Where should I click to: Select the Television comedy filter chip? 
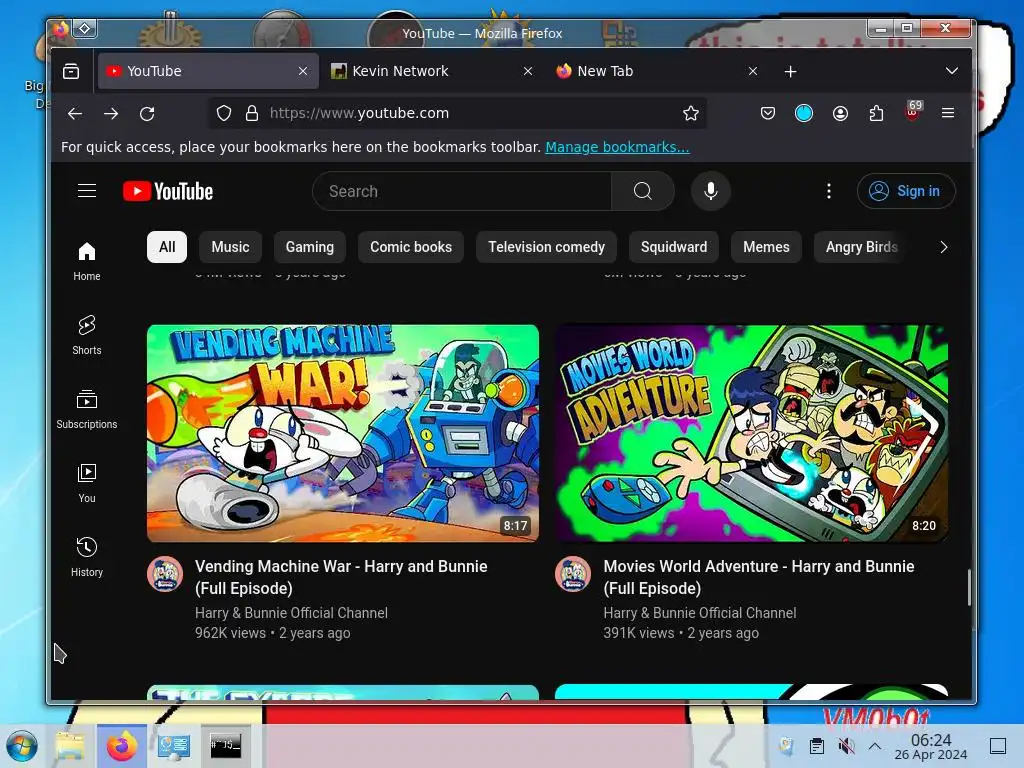tap(547, 247)
